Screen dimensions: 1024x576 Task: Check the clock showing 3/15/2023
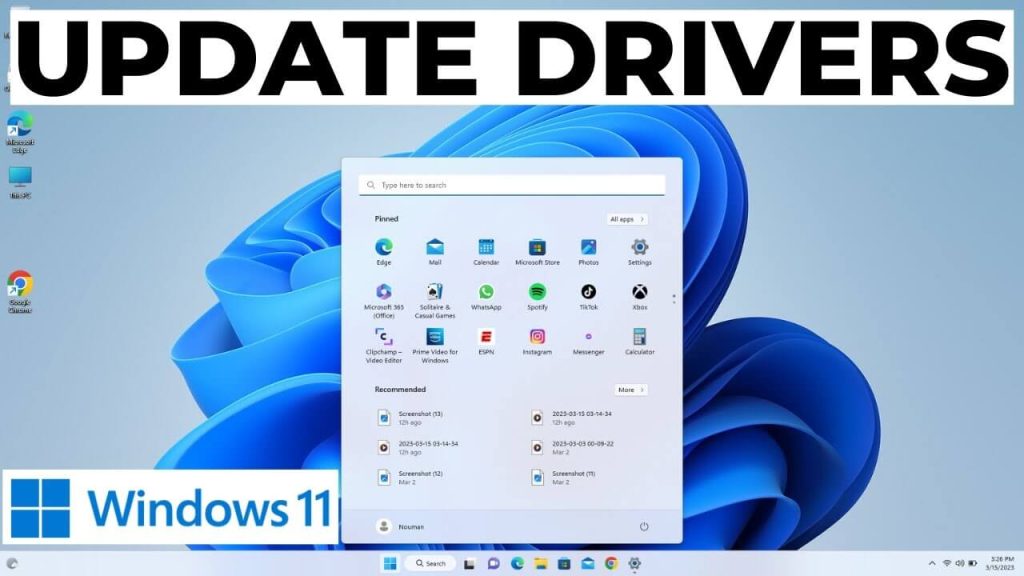[x=1000, y=564]
